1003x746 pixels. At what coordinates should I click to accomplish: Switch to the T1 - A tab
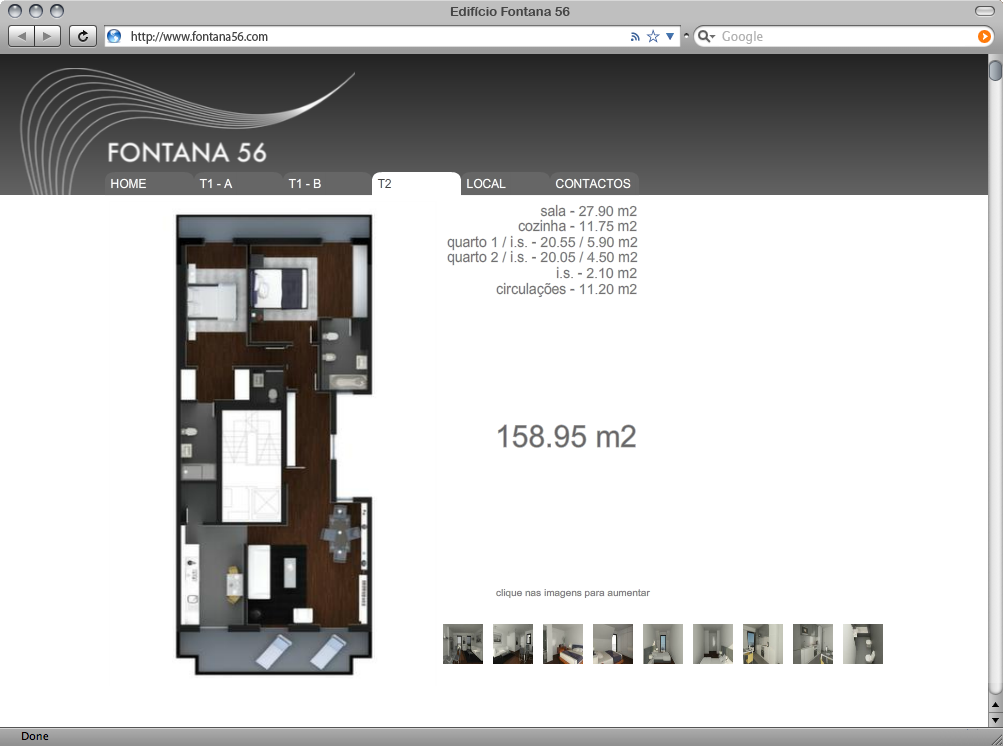238,184
